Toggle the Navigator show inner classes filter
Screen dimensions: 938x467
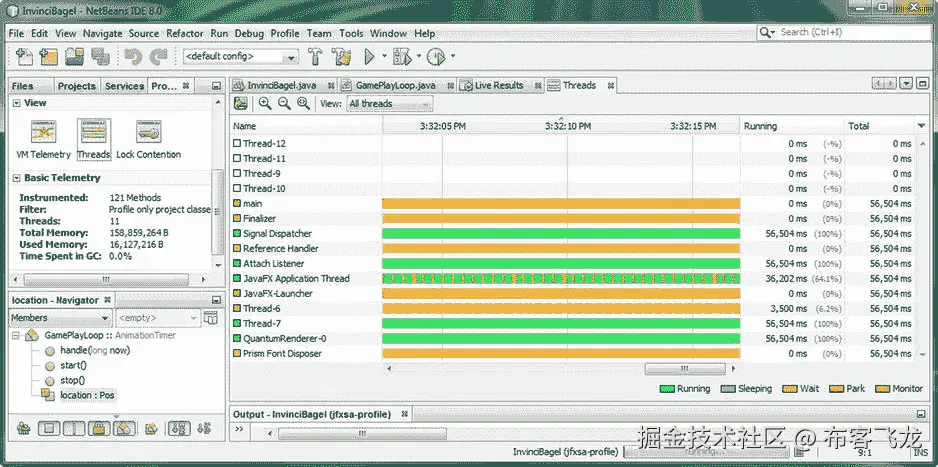[124, 428]
